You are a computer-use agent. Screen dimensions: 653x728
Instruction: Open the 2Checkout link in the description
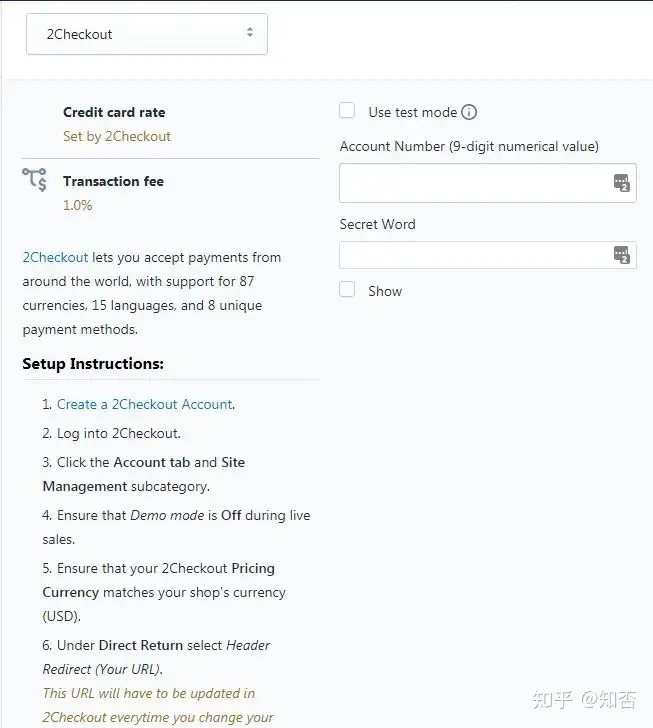pyautogui.click(x=55, y=257)
